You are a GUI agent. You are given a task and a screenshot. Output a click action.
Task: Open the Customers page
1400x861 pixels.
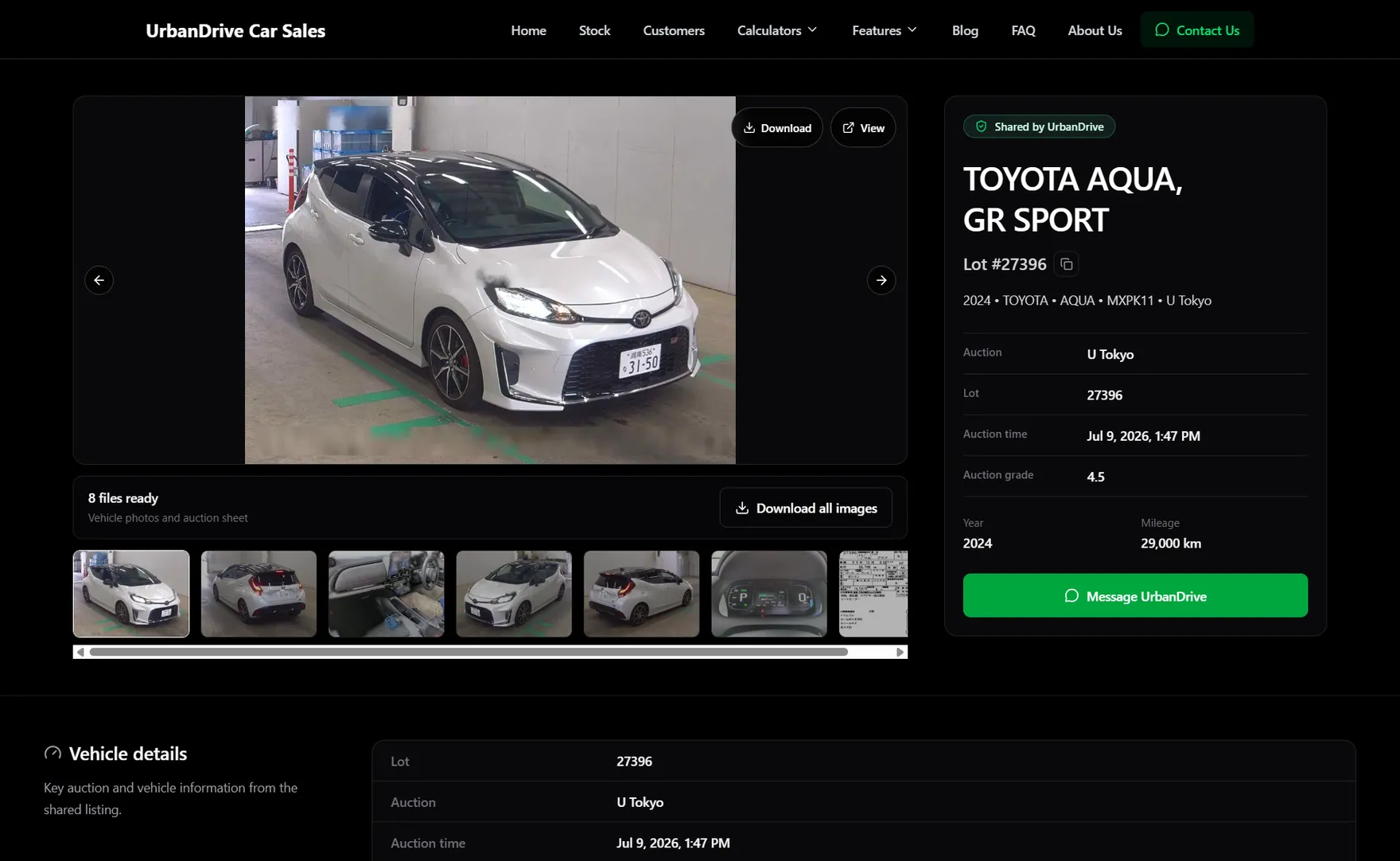point(674,30)
